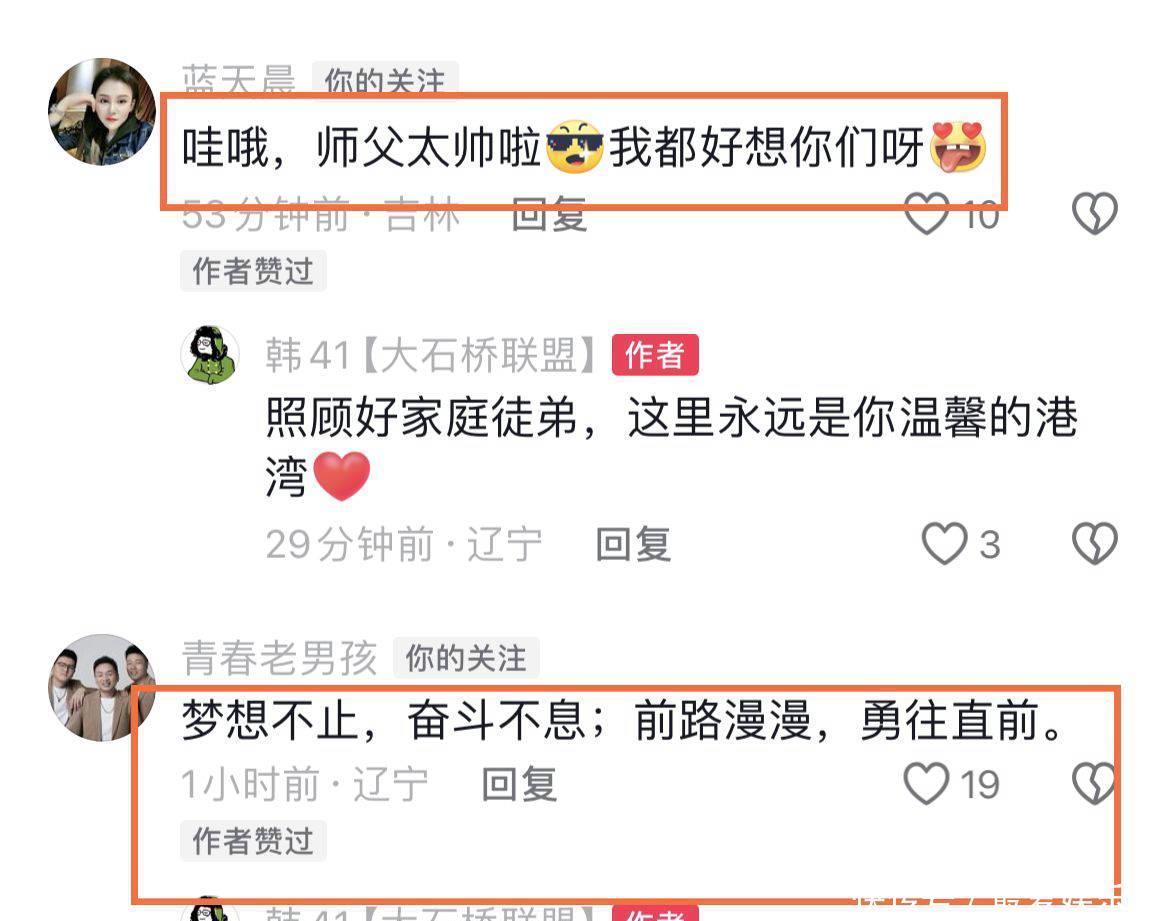Open username 青春老男孩
The image size is (1170, 921).
[280, 658]
